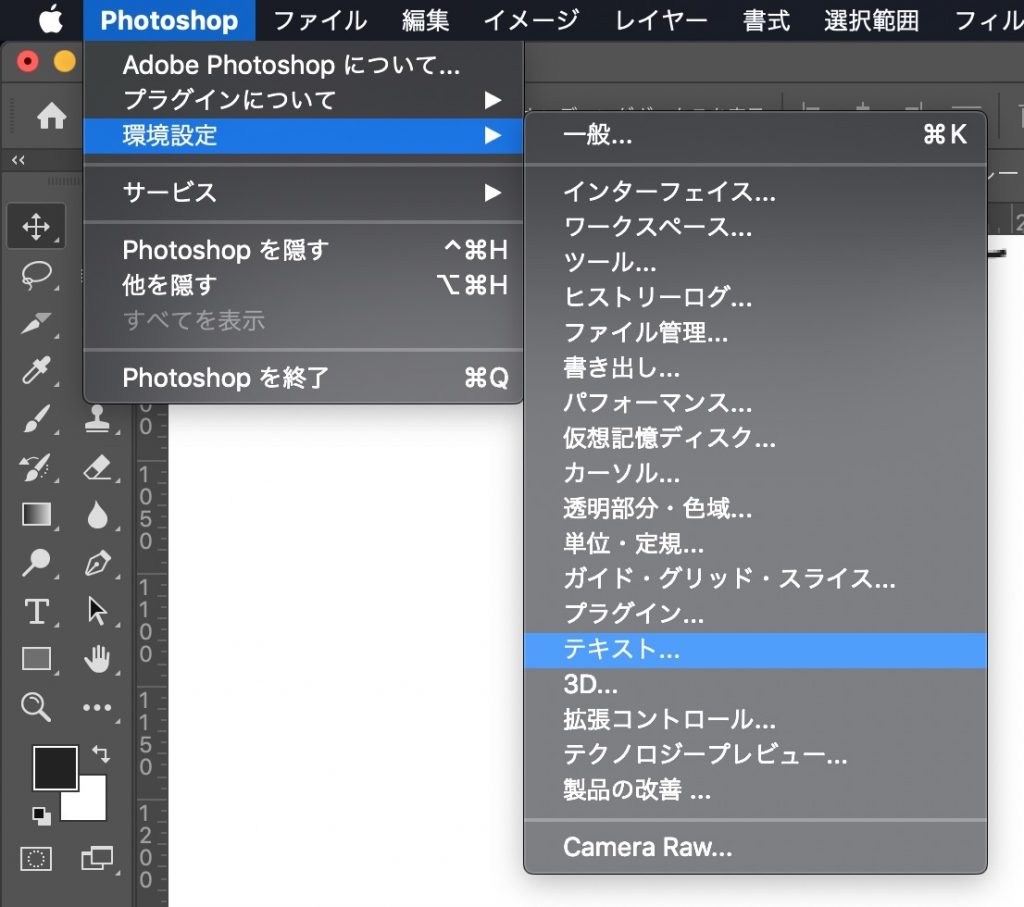
Task: Open カーソル... preferences
Action: (x=756, y=473)
